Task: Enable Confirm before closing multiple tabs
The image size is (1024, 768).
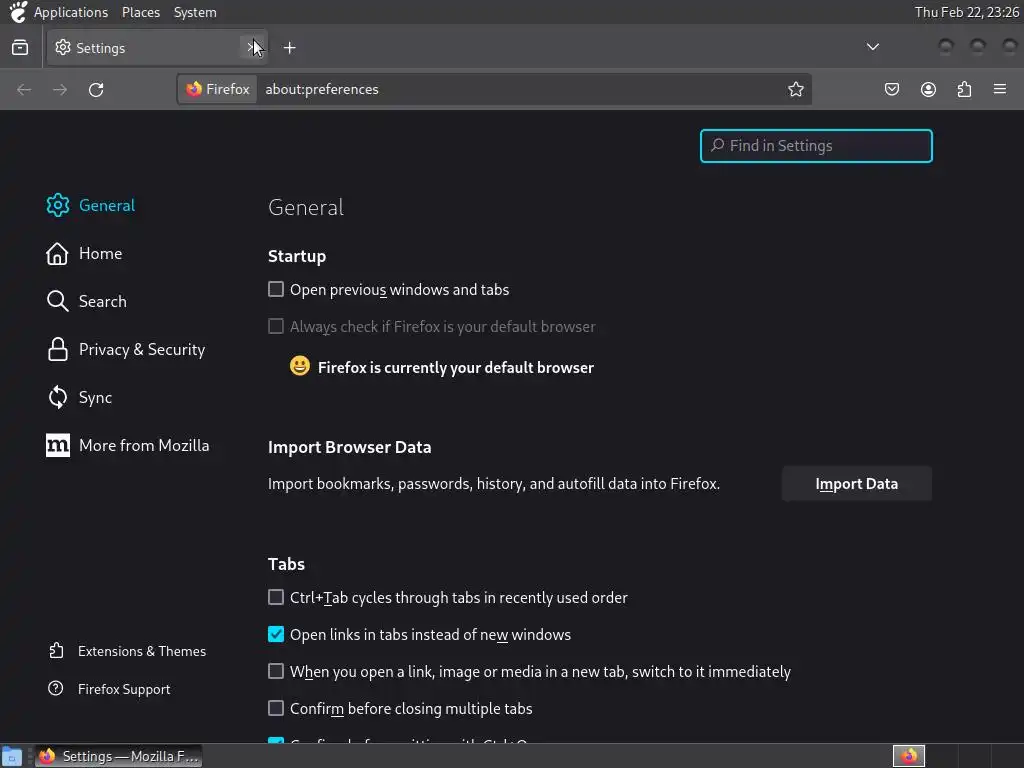Action: click(x=276, y=709)
